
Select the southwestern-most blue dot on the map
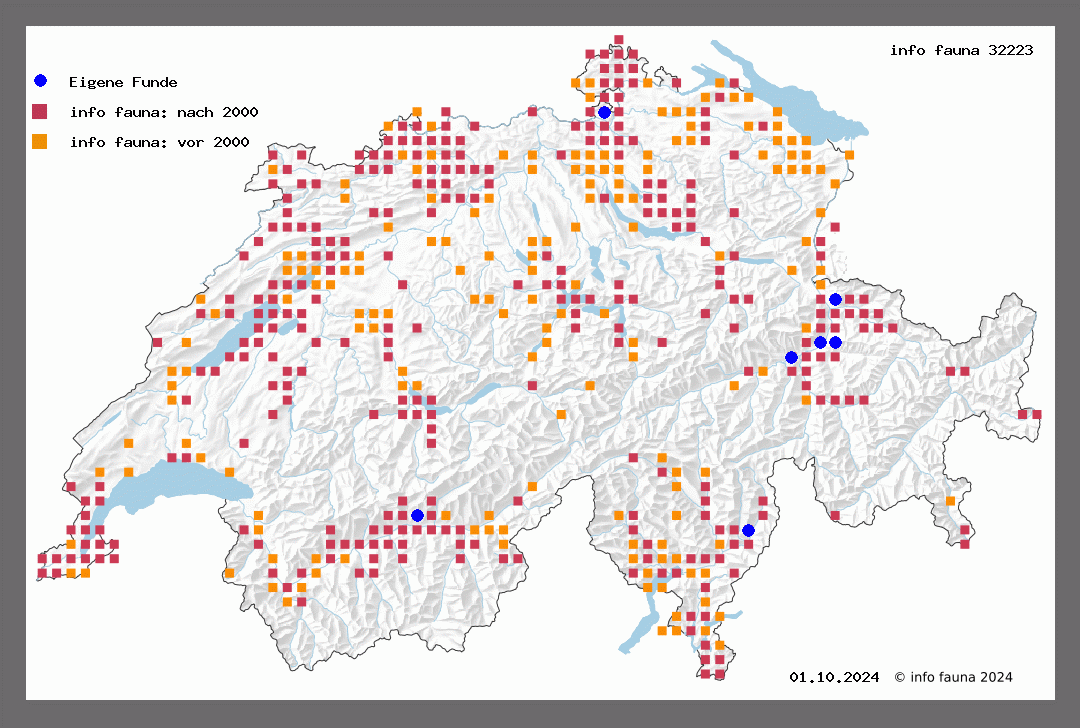(417, 515)
